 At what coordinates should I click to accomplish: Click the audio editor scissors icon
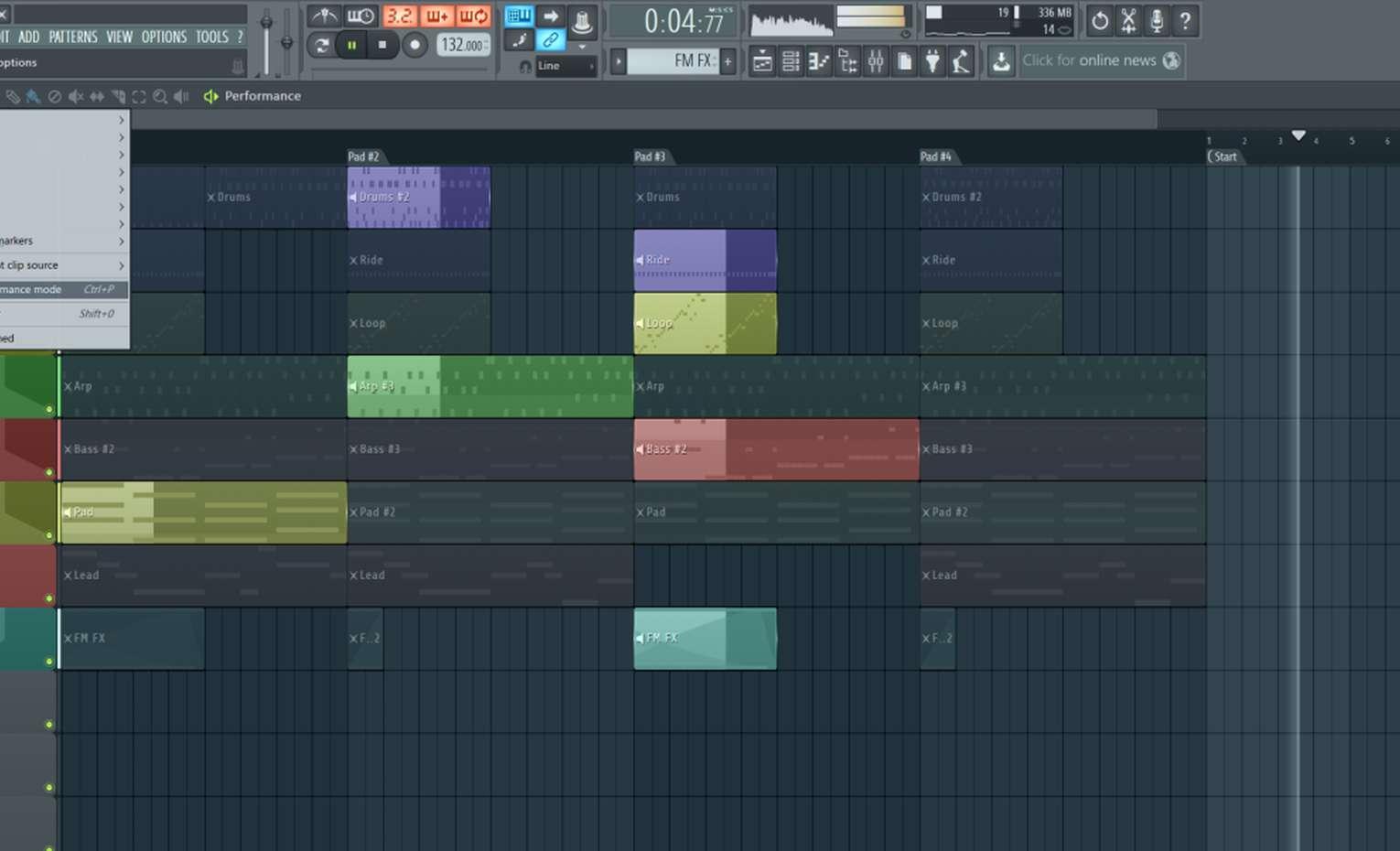pos(1128,20)
